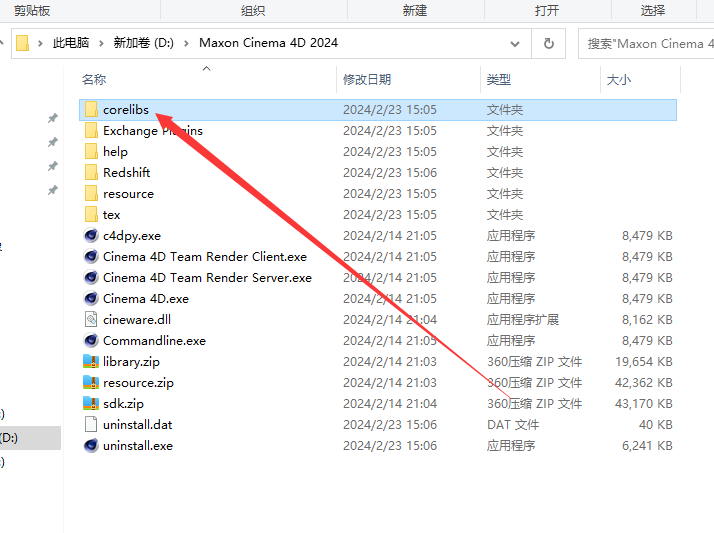714x533 pixels.
Task: Select the Exchange Plugins folder name
Action: (153, 131)
